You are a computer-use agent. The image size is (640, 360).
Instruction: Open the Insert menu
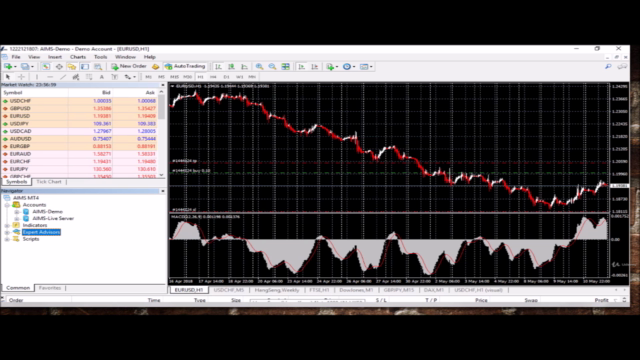(55, 57)
